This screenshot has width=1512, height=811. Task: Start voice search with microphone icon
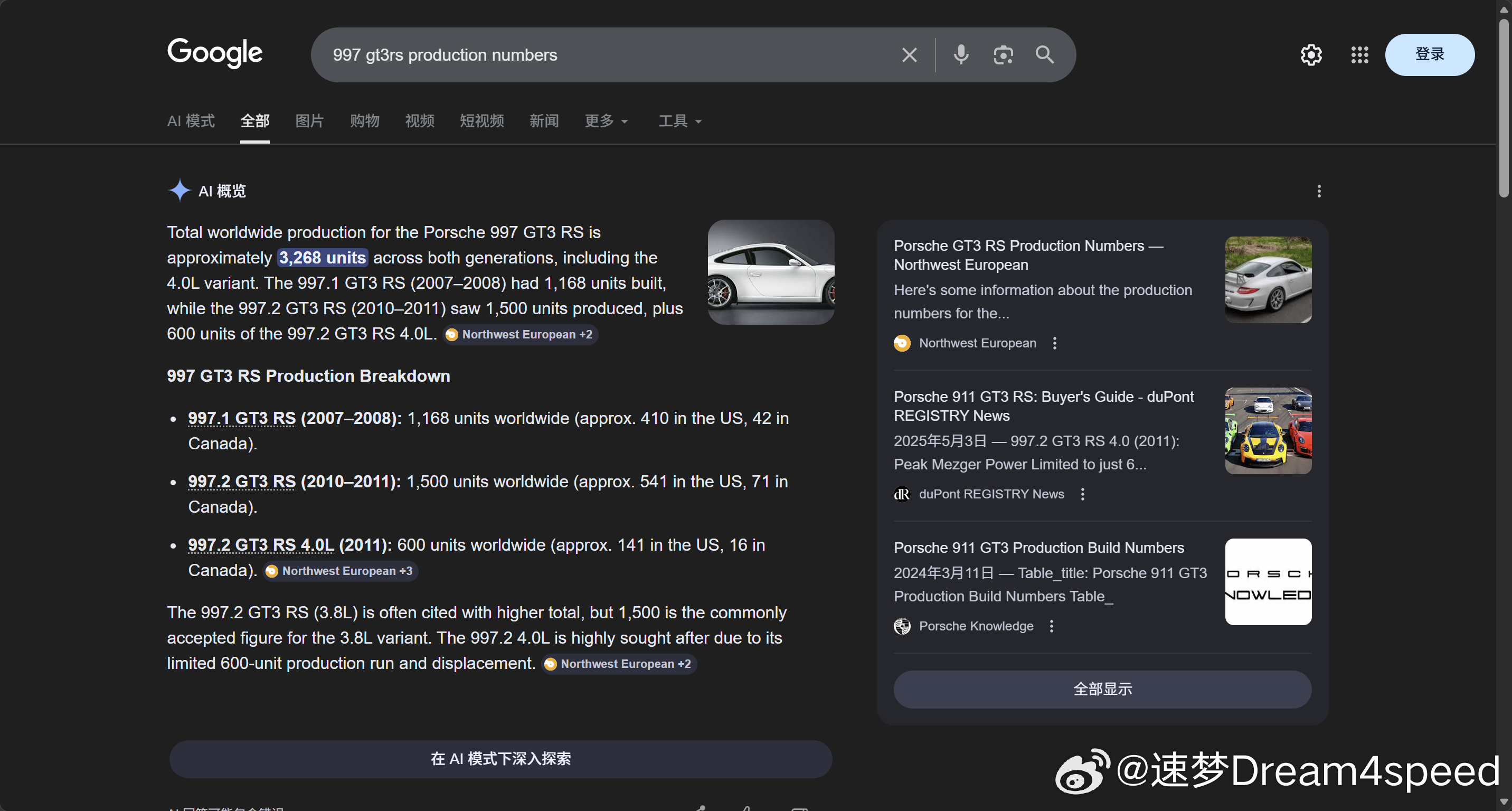tap(961, 55)
